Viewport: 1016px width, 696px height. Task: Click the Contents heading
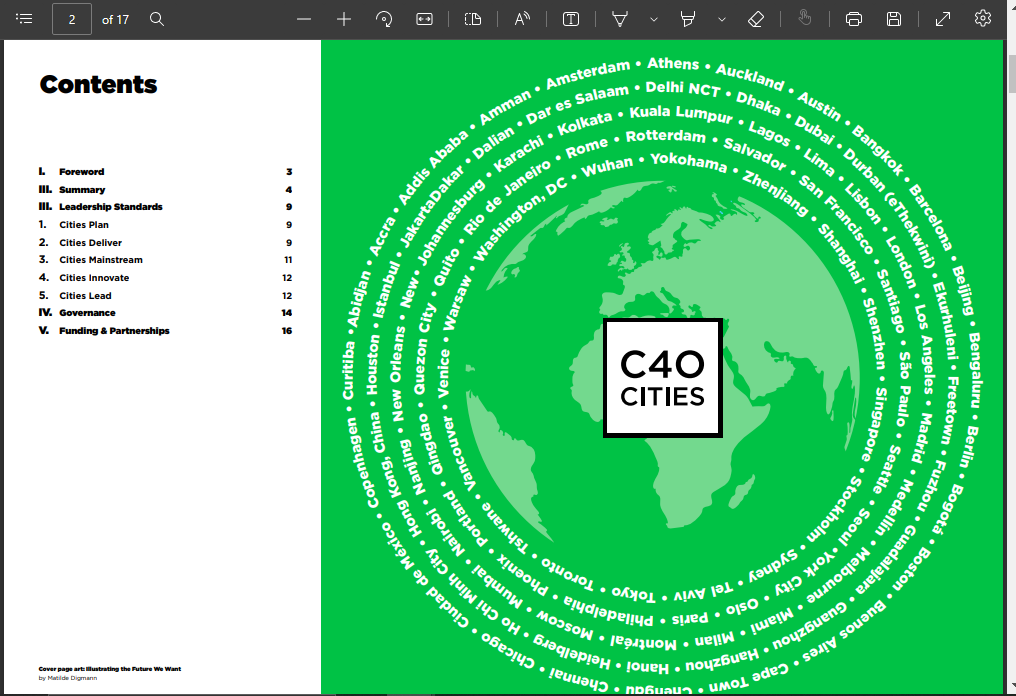tap(98, 85)
